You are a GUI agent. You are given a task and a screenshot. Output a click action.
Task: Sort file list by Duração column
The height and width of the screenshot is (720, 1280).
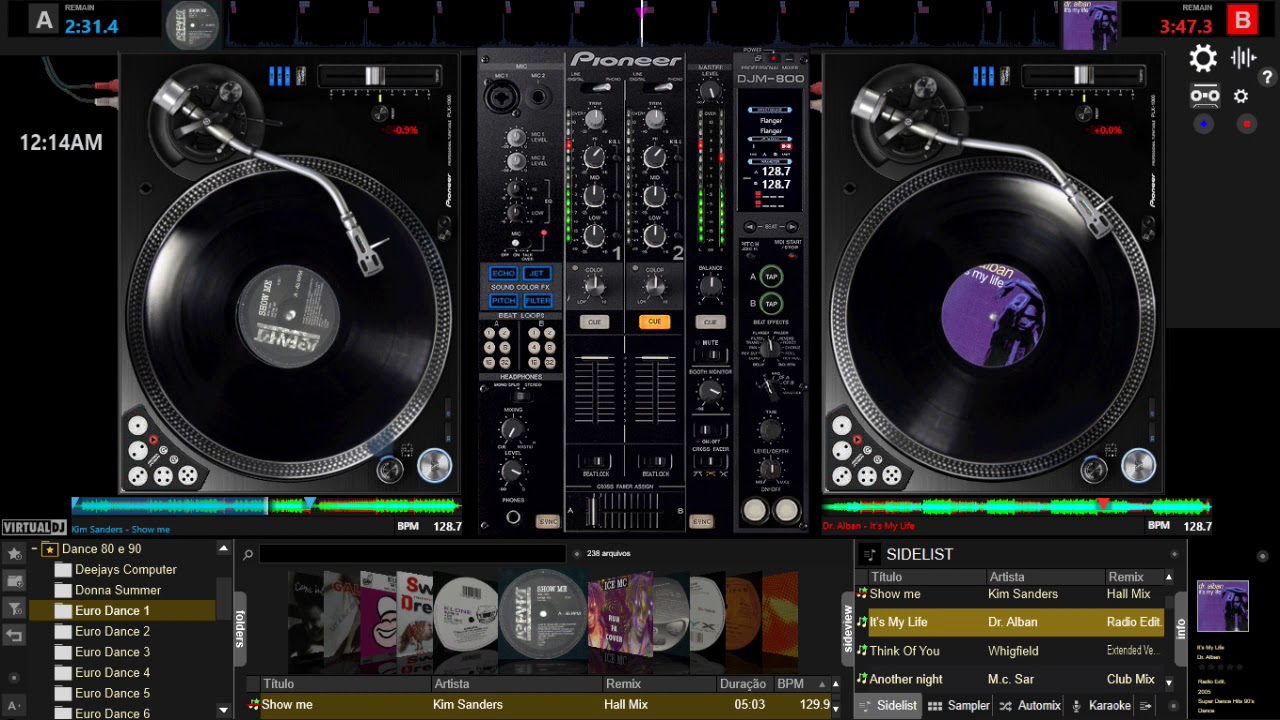pos(744,684)
